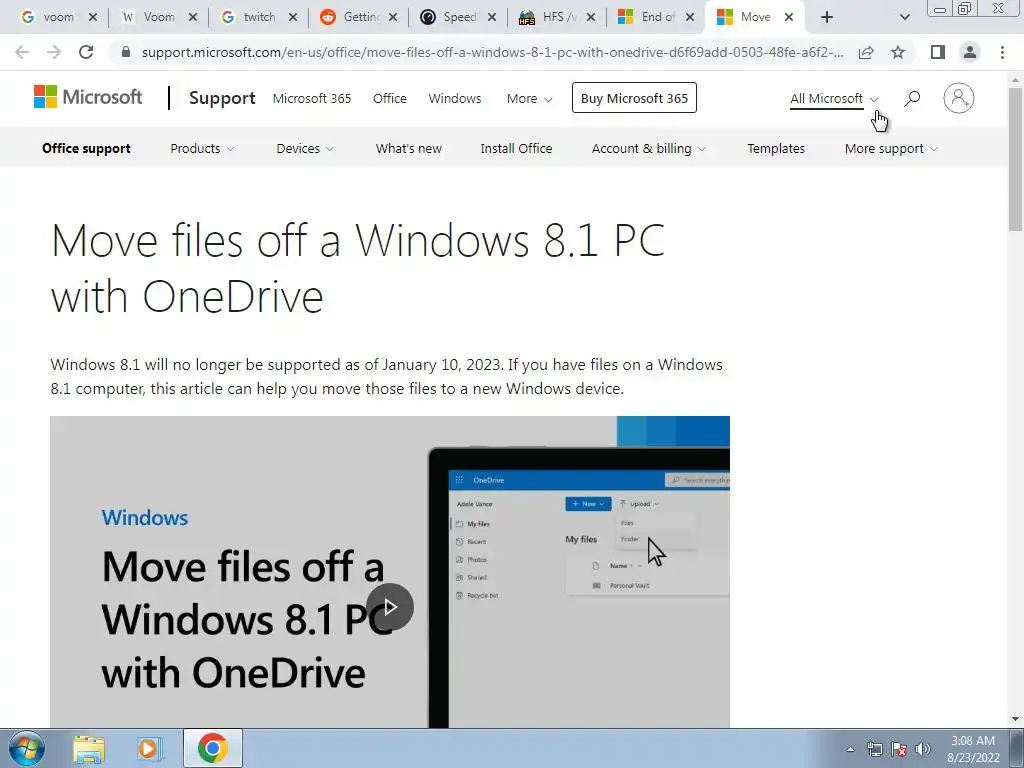Close the 'voom' Google tab
The image size is (1024, 768).
93,18
